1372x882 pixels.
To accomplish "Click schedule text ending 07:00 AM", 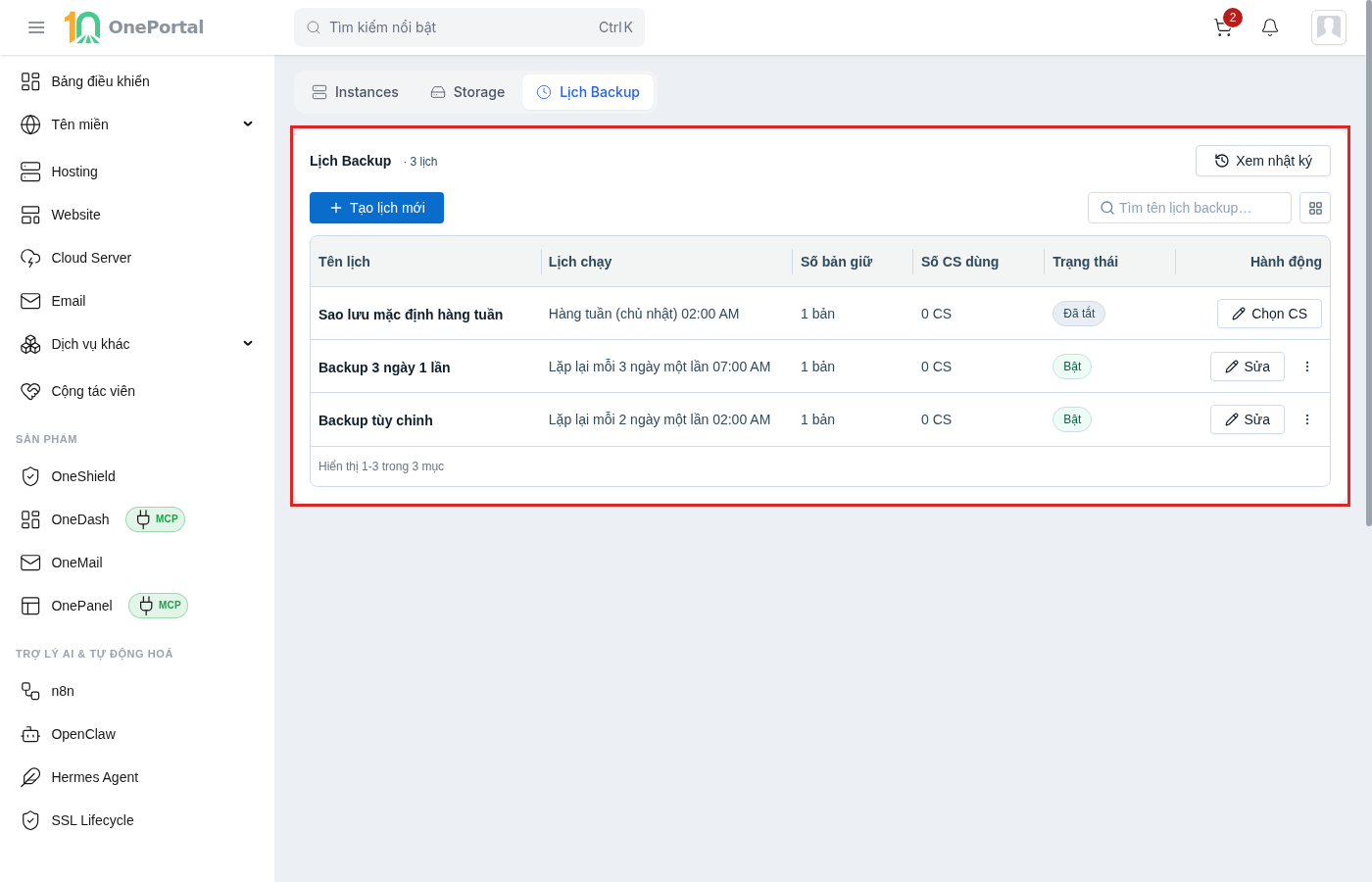I will click(660, 367).
